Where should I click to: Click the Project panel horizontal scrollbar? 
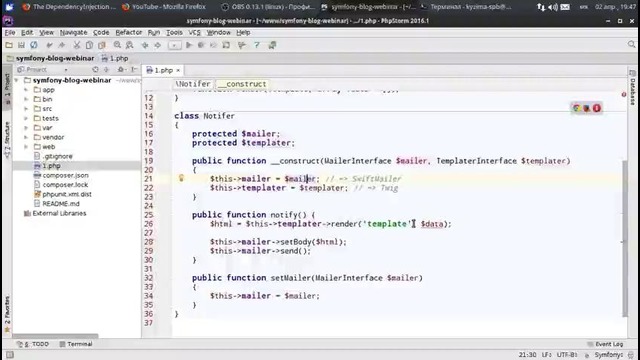[55, 336]
